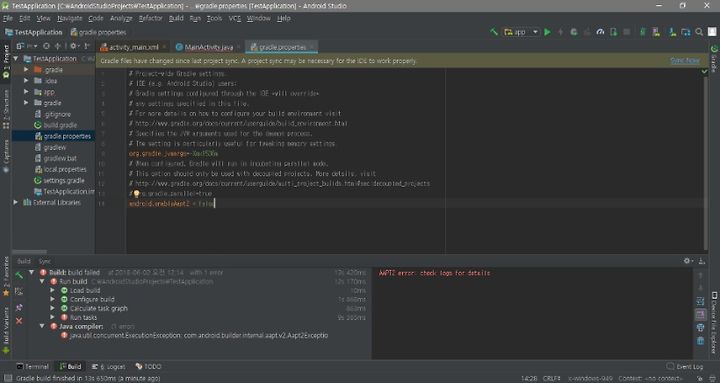Click the Scroll from Source target icon
Image resolution: width=720 pixels, height=383 pixels.
46,46
